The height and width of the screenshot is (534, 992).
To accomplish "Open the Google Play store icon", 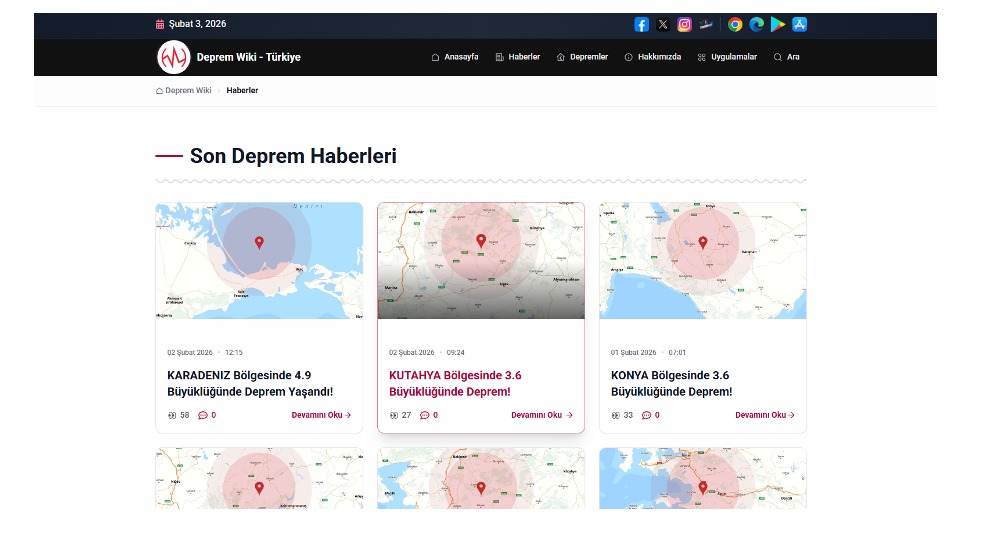I will point(778,25).
